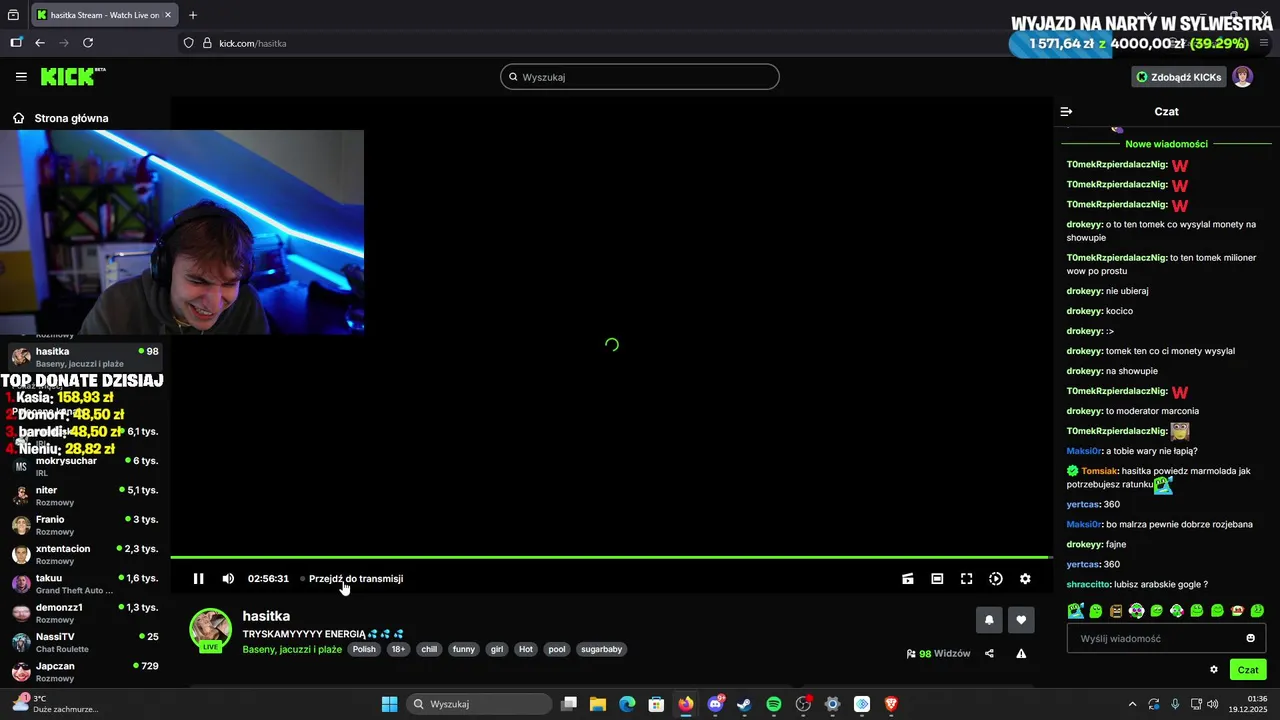Viewport: 1280px width, 720px height.
Task: Click the funny tag
Action: [464, 649]
